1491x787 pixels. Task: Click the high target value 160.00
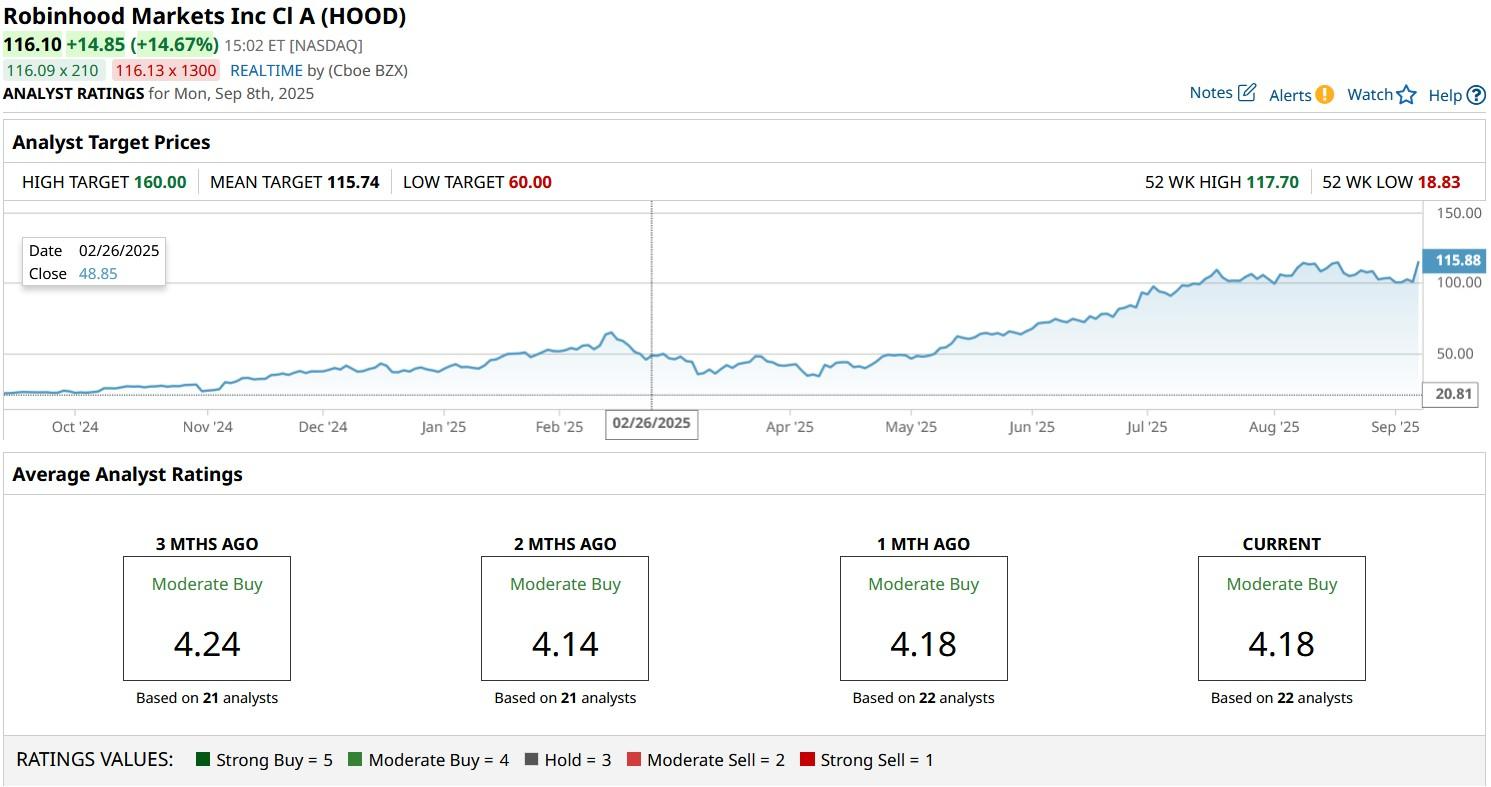point(160,182)
